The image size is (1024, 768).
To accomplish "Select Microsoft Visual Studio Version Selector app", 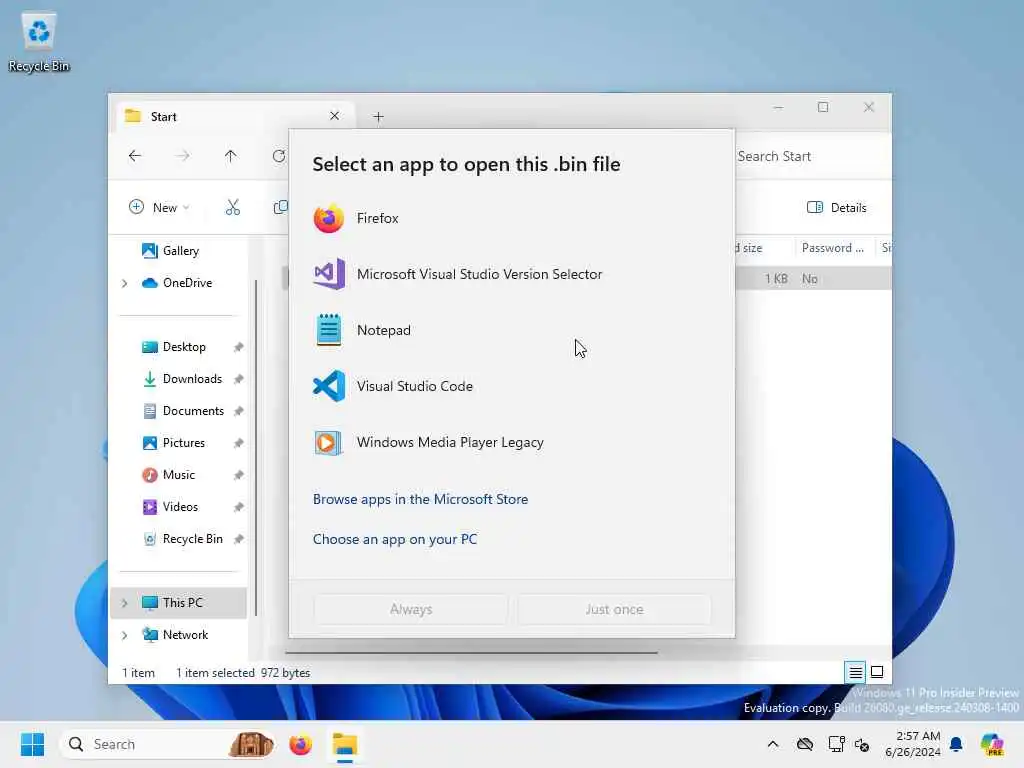I will 511,274.
